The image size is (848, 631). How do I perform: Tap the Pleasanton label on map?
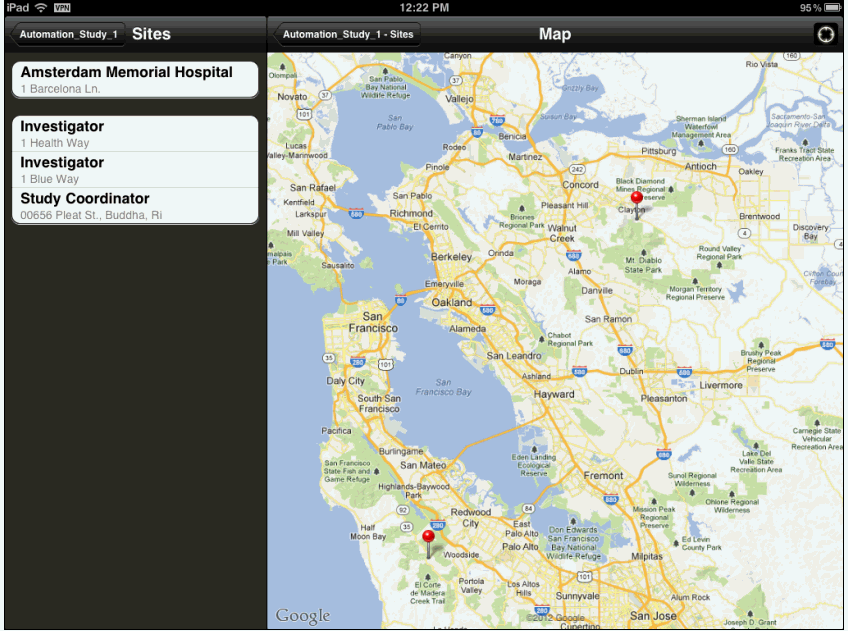[664, 398]
